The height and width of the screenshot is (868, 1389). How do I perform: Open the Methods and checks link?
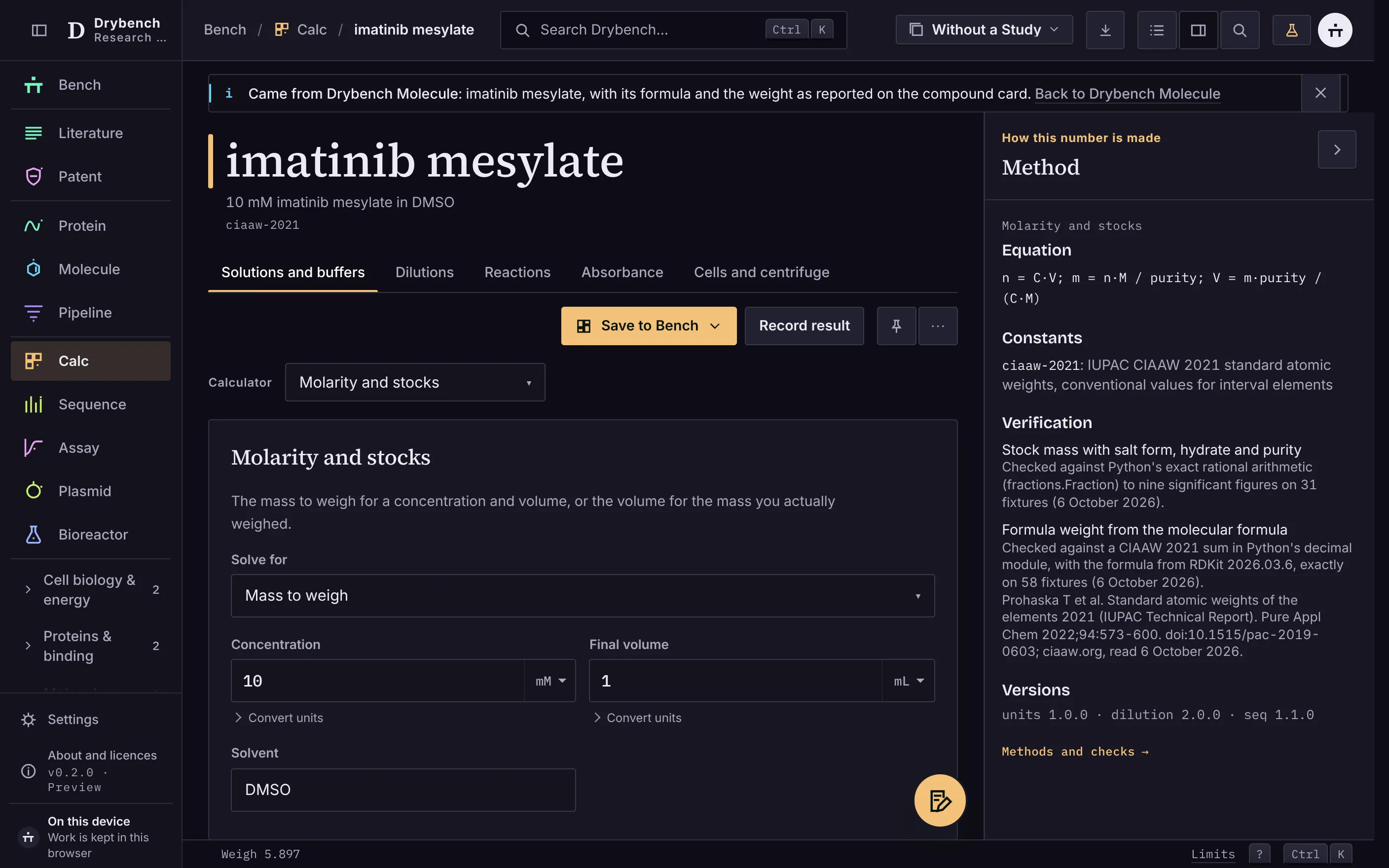tap(1075, 752)
